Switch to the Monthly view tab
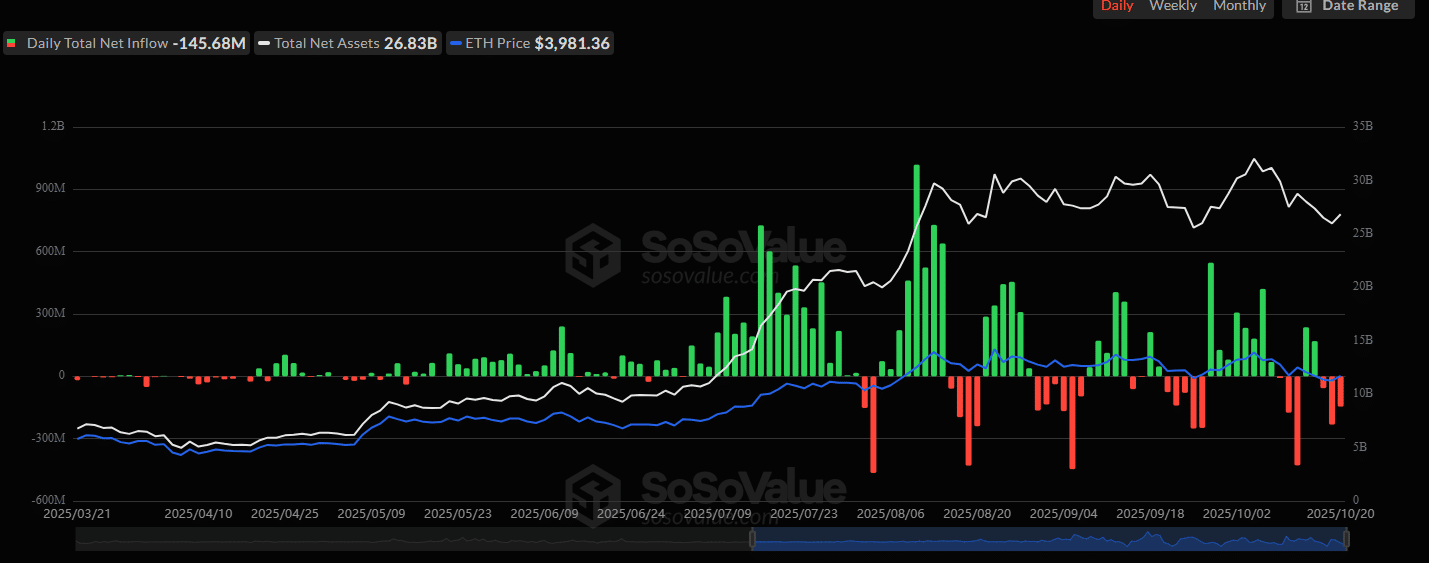This screenshot has width=1429, height=563. point(1239,6)
